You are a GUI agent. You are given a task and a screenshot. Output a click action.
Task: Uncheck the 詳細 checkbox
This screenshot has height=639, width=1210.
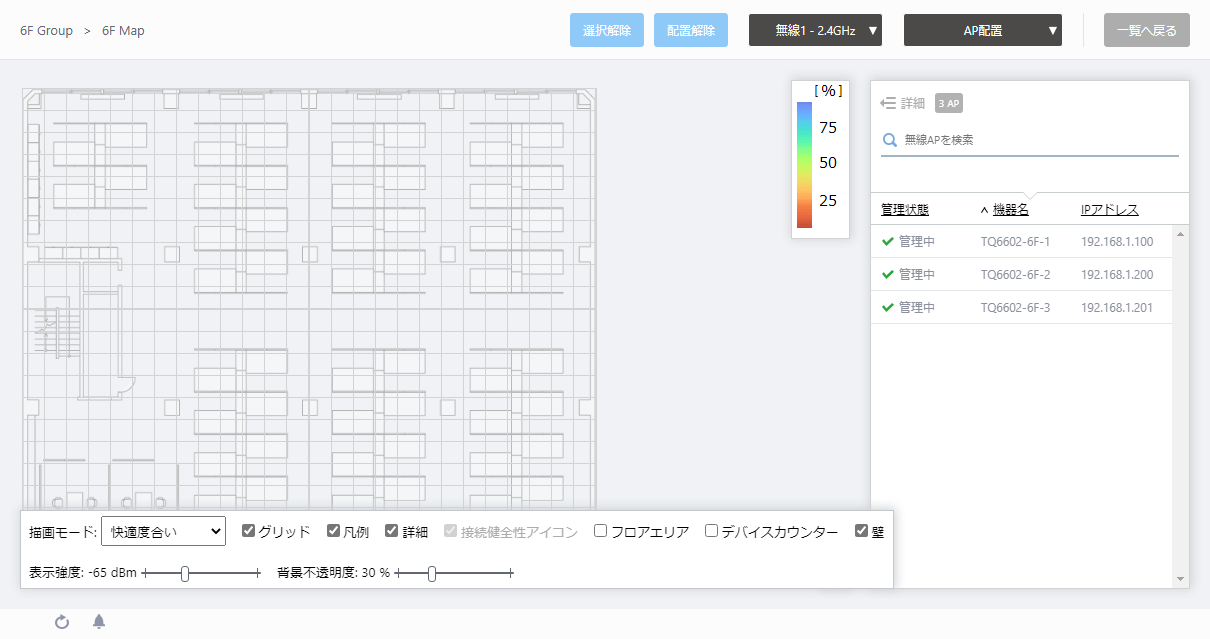point(392,531)
